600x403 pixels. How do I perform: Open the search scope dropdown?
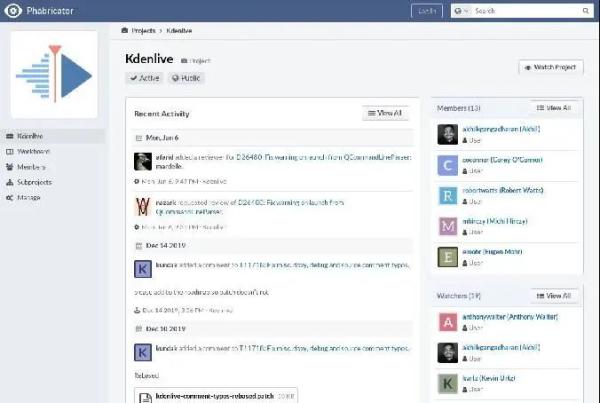[460, 11]
